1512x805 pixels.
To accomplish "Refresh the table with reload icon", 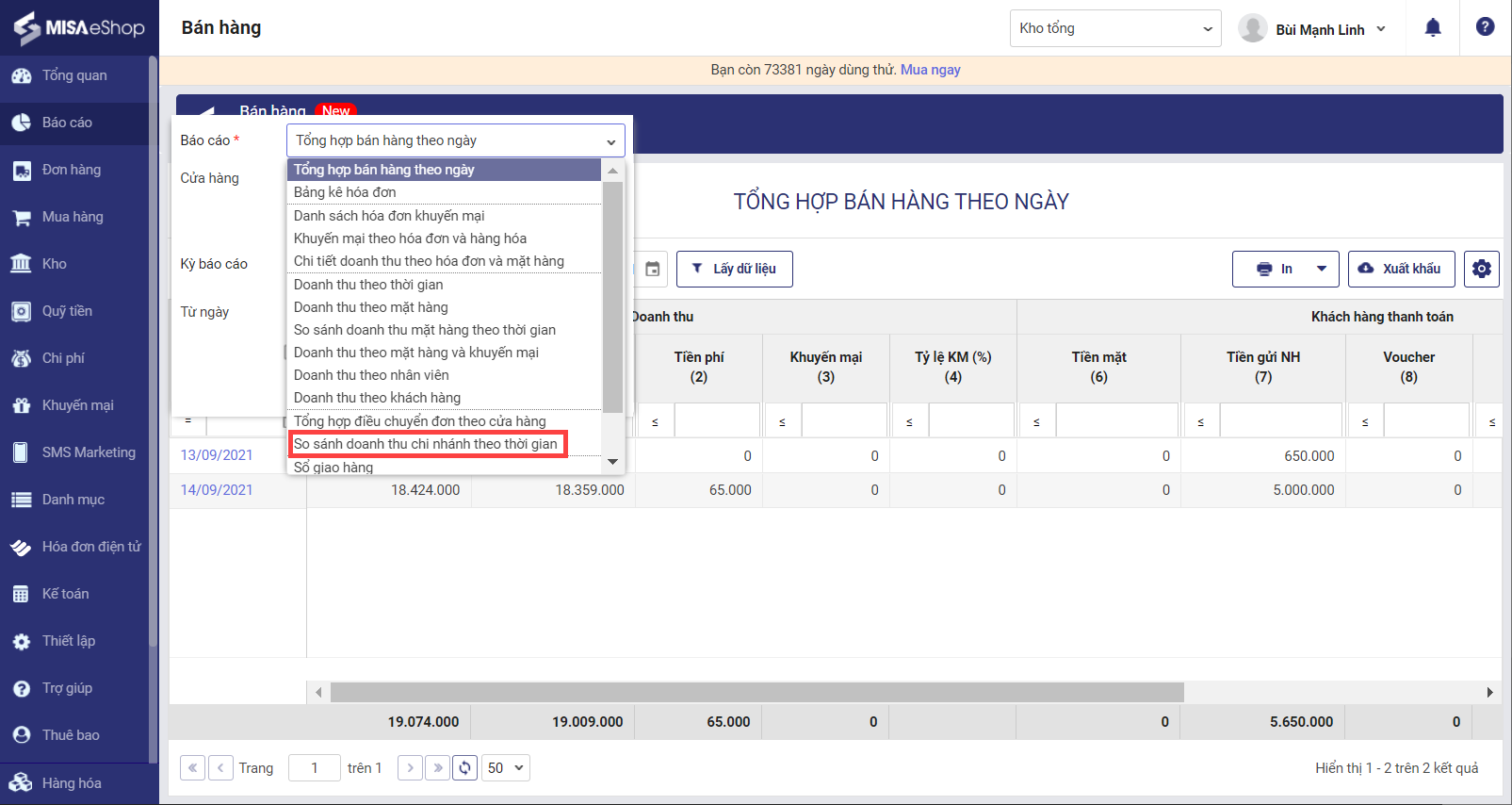I will 464,767.
